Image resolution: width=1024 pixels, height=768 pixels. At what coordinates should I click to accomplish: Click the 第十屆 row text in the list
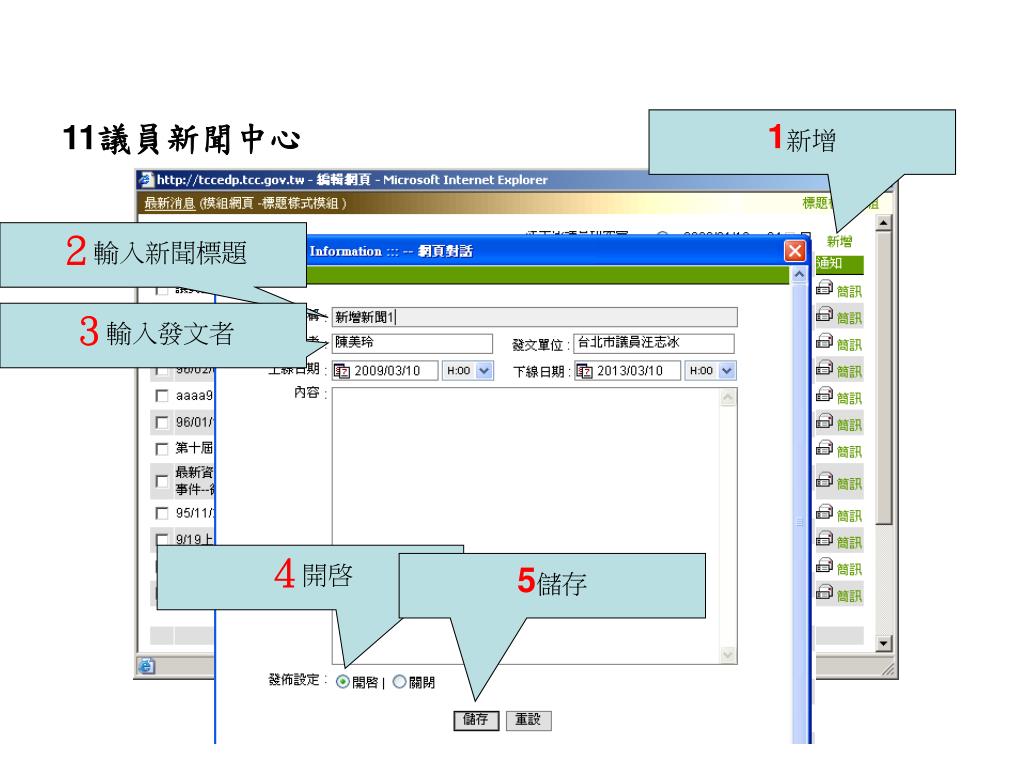pyautogui.click(x=194, y=448)
